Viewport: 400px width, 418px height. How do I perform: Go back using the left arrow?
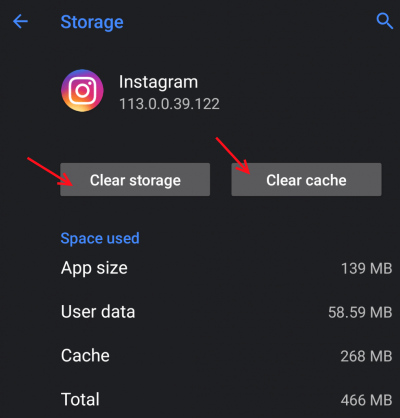(x=20, y=22)
